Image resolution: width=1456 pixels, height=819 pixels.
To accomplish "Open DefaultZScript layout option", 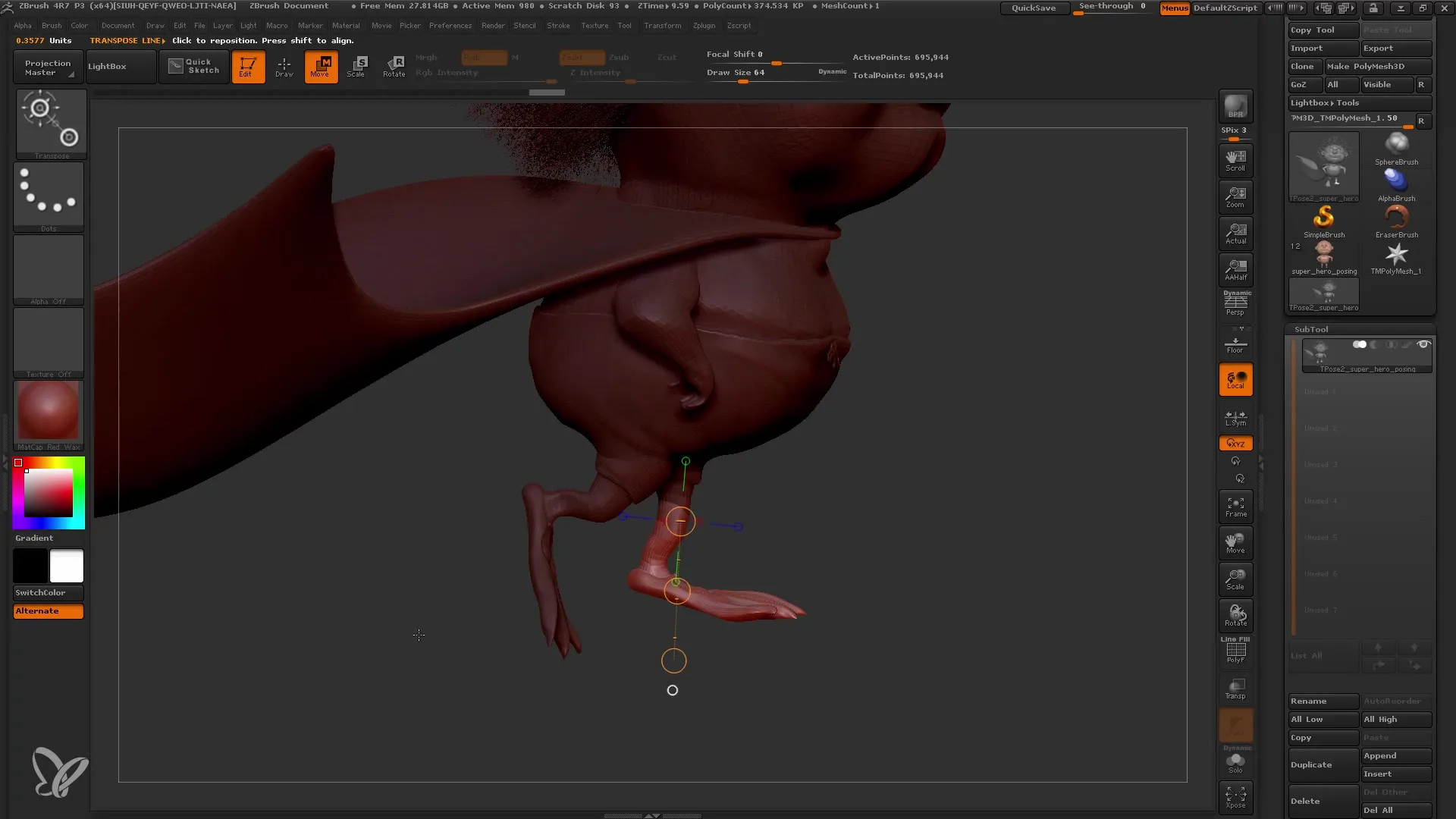I will (x=1225, y=8).
